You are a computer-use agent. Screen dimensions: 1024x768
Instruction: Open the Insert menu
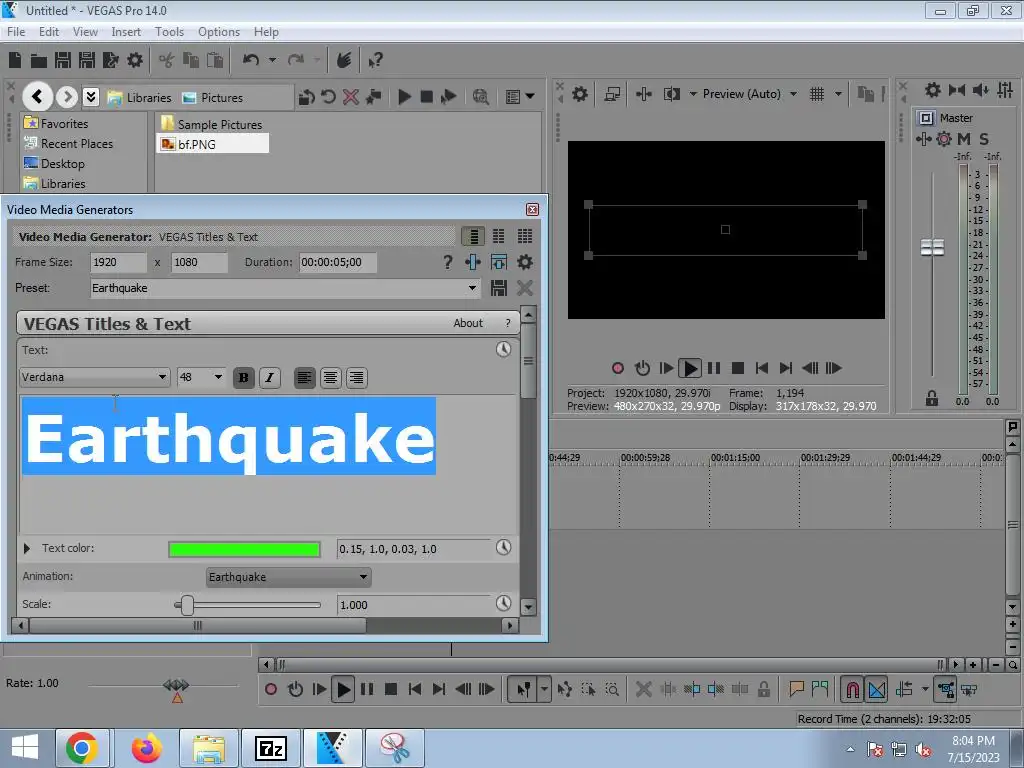[126, 31]
